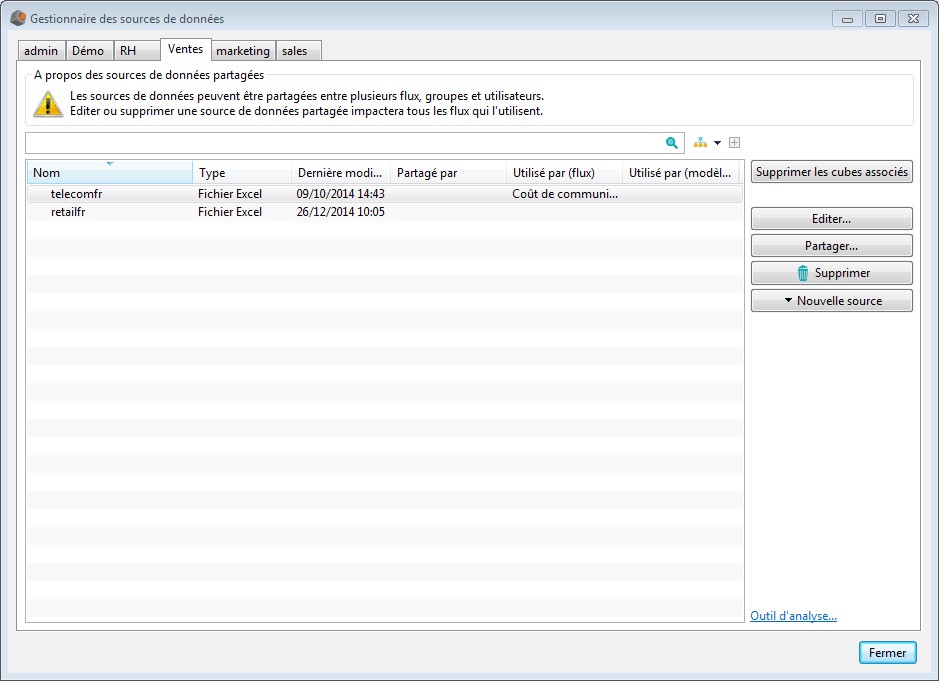Click the hierarchy grouping icon
939x681 pixels.
(700, 143)
